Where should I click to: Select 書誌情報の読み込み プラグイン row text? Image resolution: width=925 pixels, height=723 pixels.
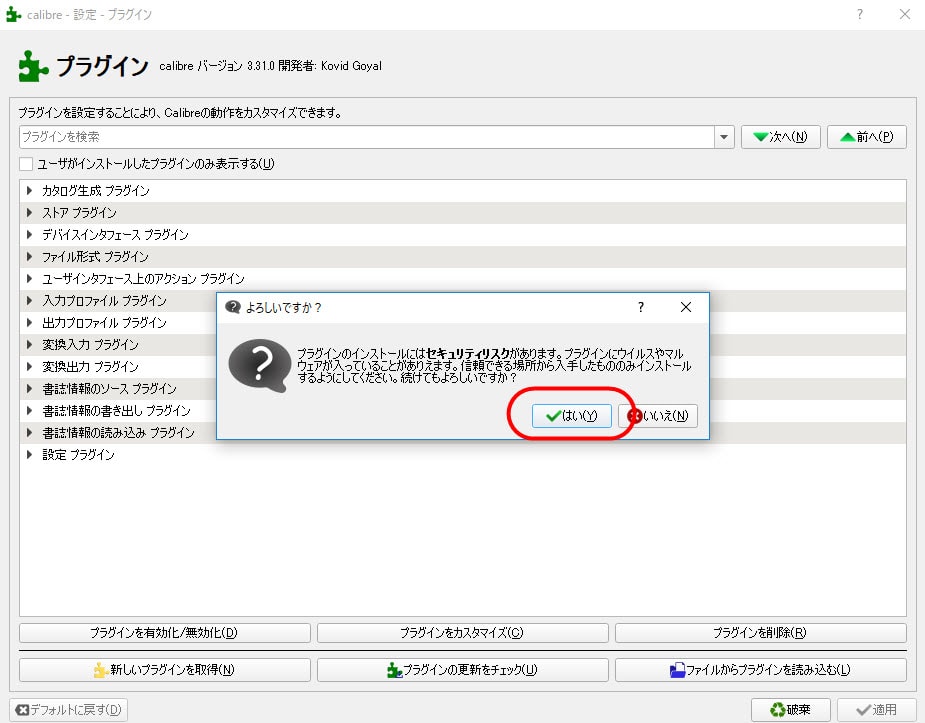point(118,433)
